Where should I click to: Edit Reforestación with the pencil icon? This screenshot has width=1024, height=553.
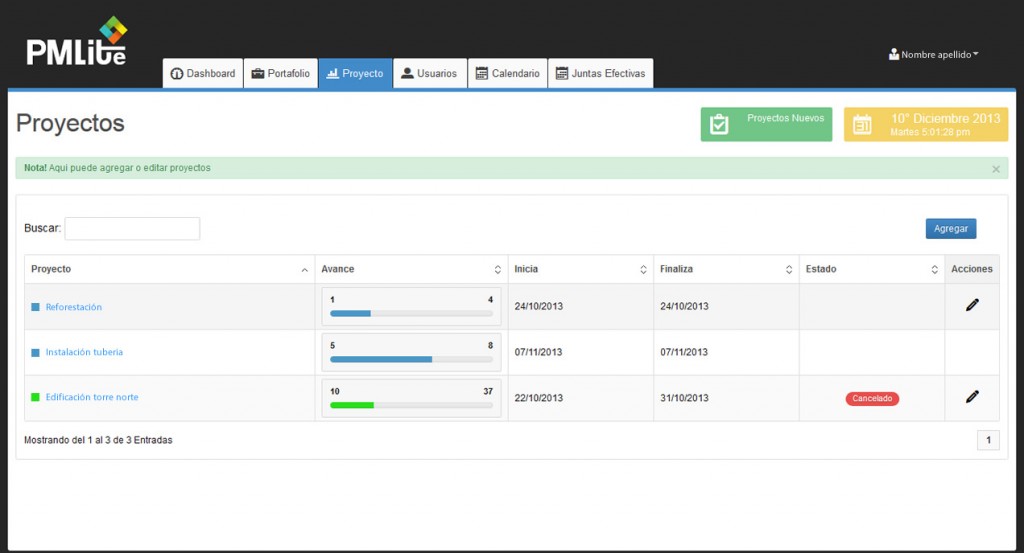point(972,305)
